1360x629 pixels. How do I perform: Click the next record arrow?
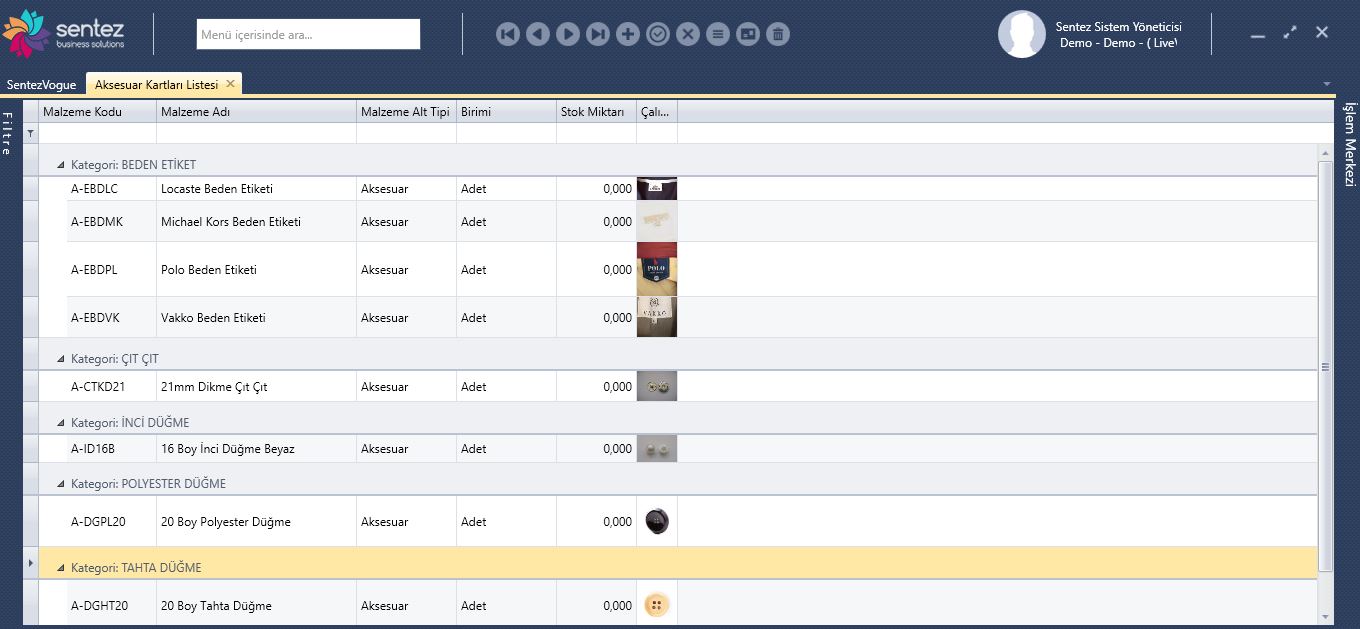[x=567, y=35]
